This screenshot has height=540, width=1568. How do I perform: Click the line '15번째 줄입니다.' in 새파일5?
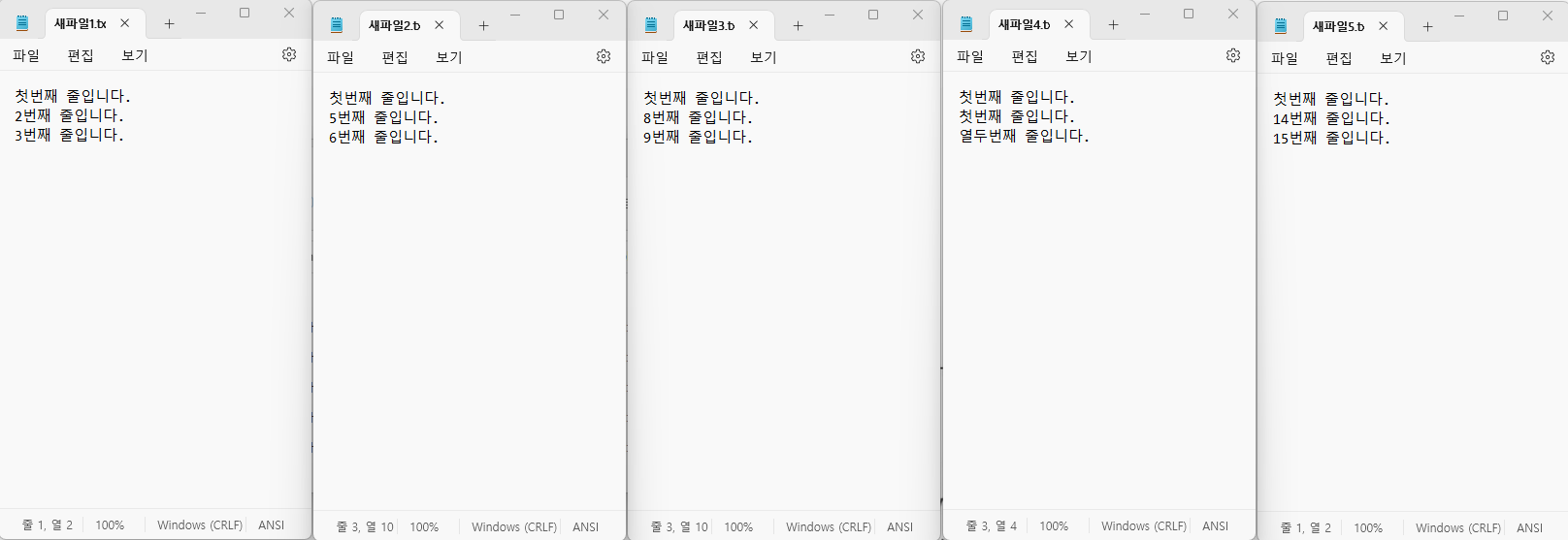click(1331, 138)
